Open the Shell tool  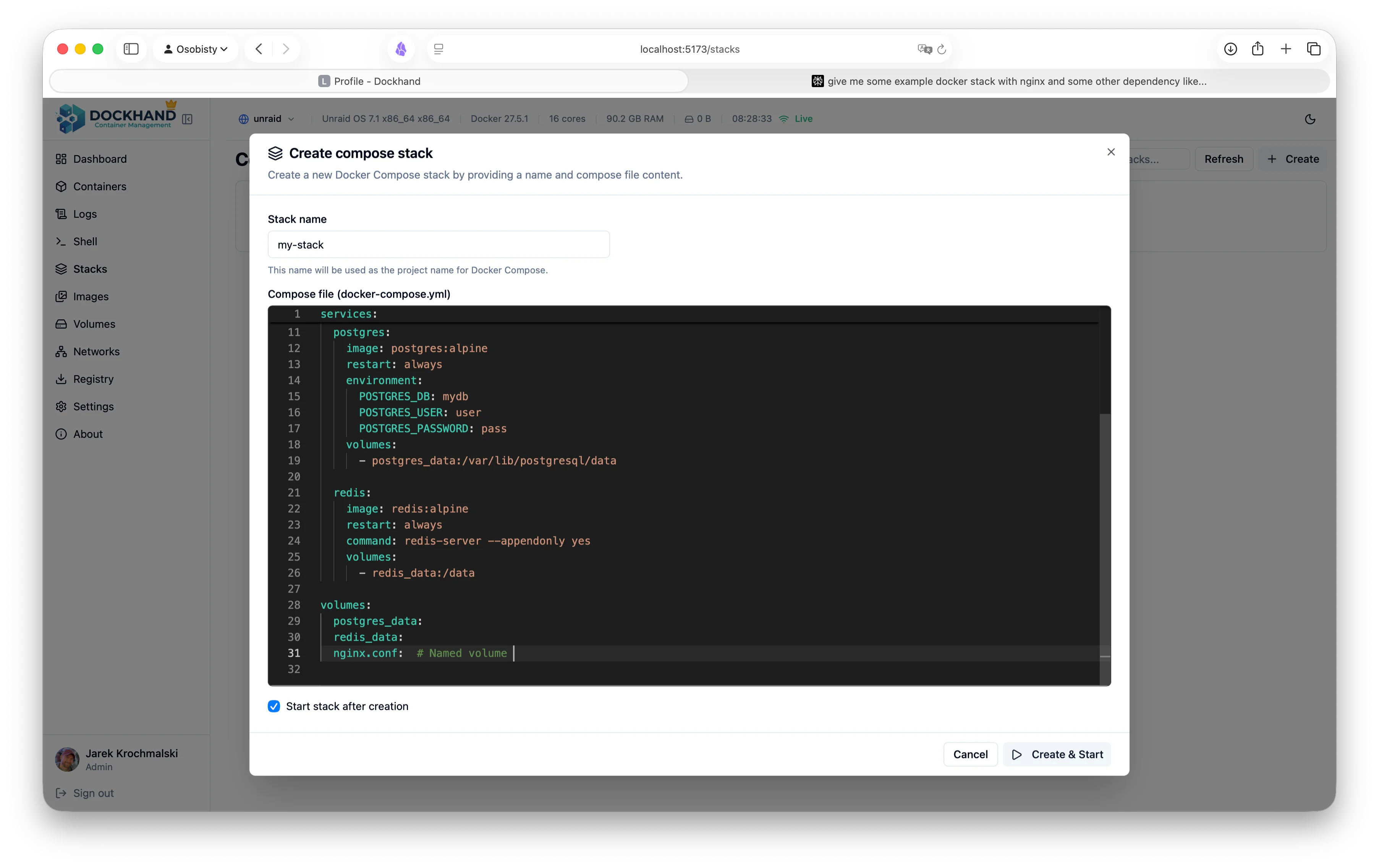click(x=85, y=241)
